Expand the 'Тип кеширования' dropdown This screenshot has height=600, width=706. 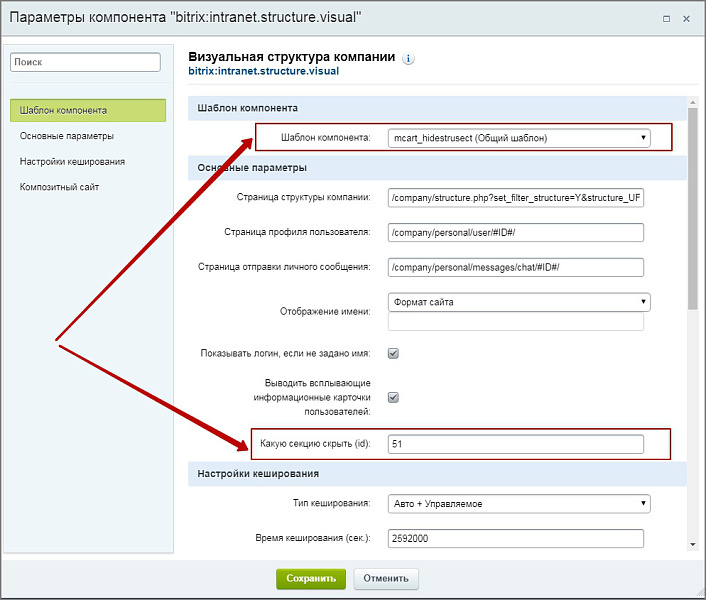(x=518, y=504)
